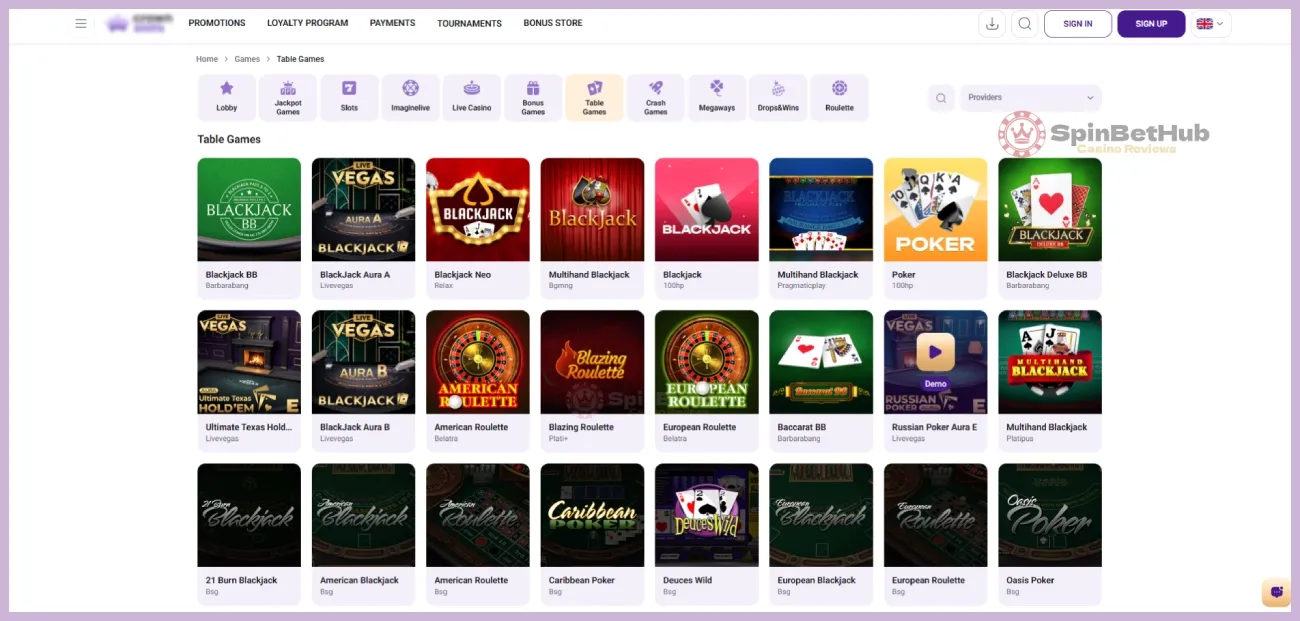Open American Roulette by Belatra

478,362
